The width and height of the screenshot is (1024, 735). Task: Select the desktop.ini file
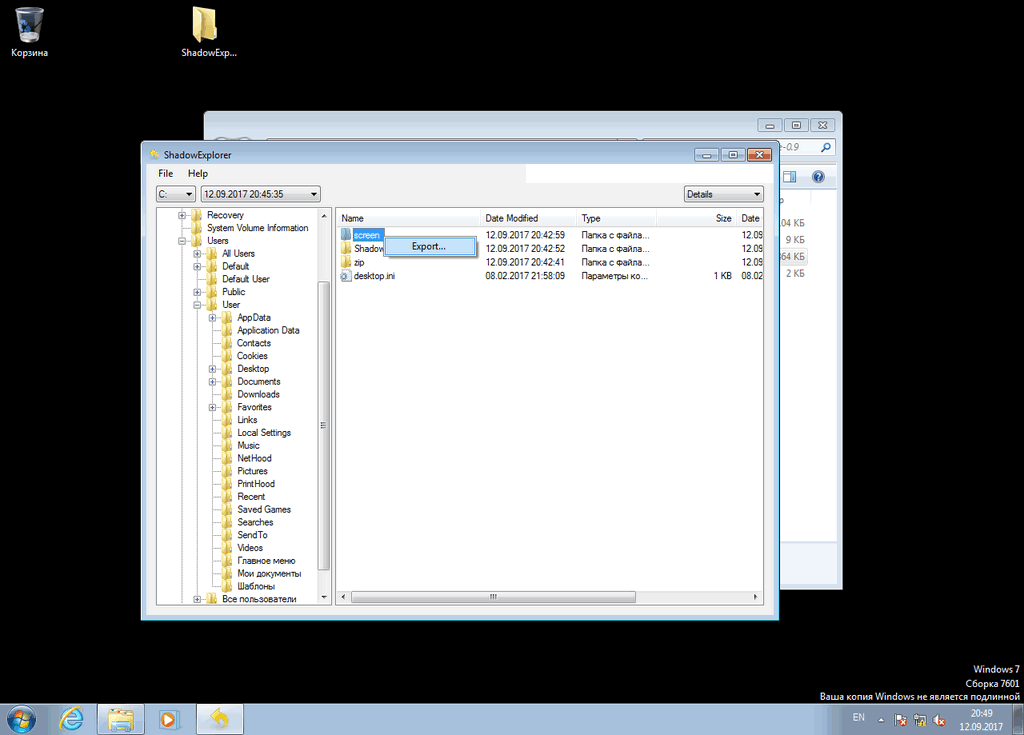click(374, 276)
